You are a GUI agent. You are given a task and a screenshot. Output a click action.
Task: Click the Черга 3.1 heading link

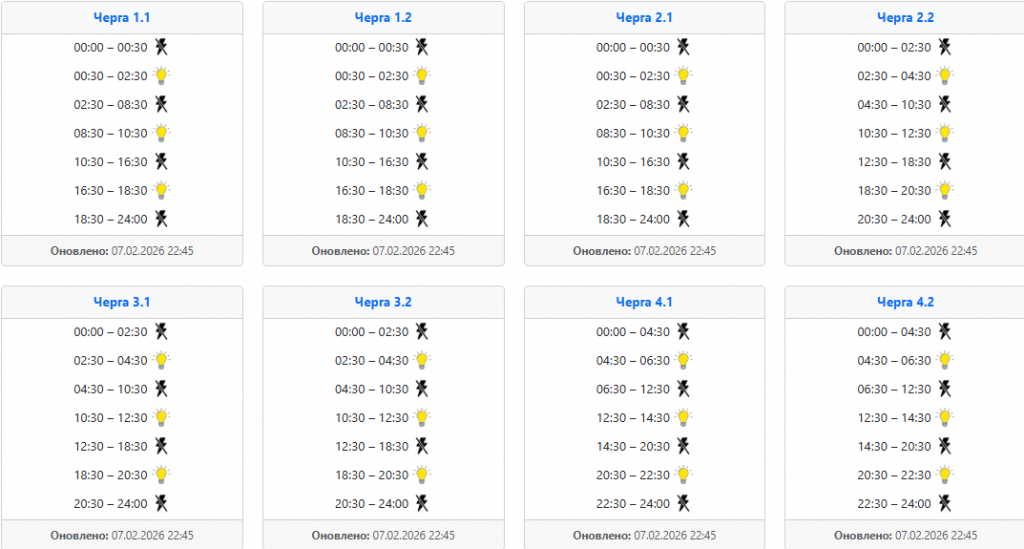click(x=121, y=302)
